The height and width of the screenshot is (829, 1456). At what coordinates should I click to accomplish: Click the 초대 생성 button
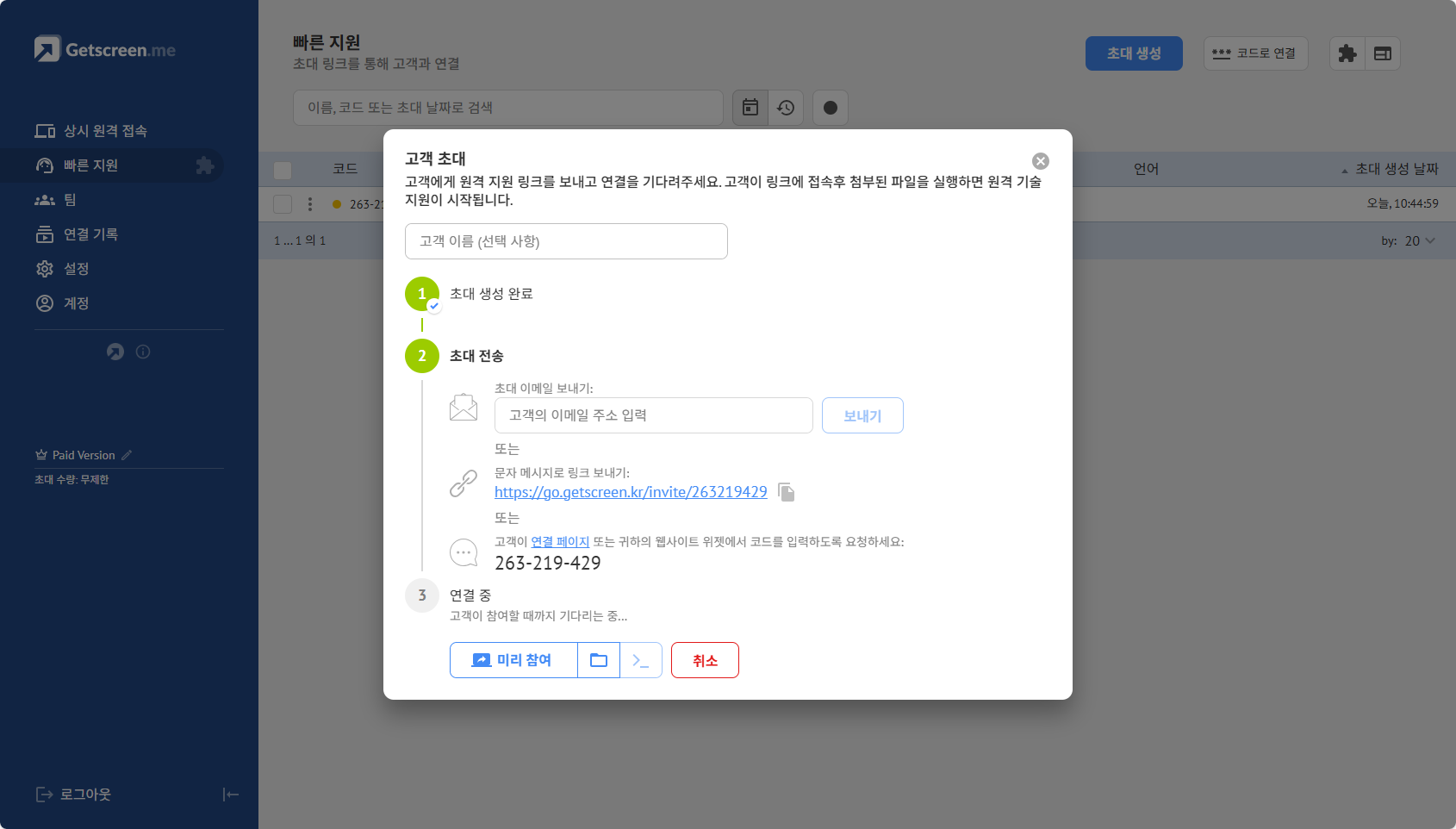click(1134, 53)
